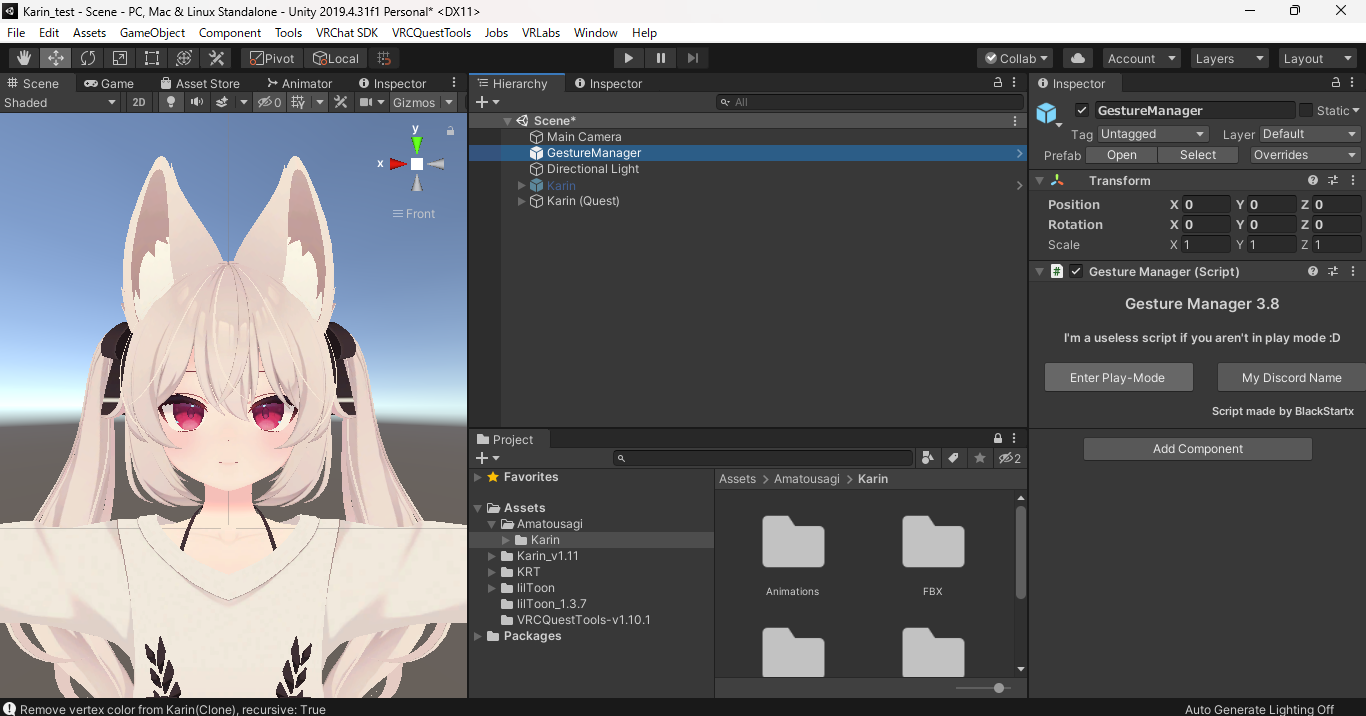Click save search star icon in Project
Viewport: 1366px width, 716px height.
pos(980,458)
